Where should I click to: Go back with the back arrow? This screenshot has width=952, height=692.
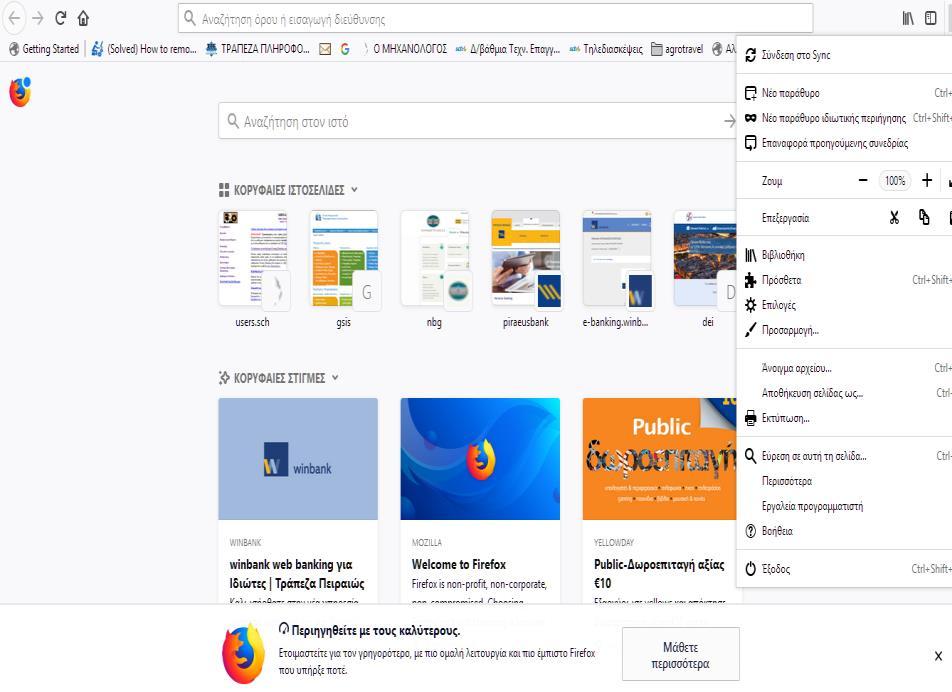pyautogui.click(x=15, y=18)
